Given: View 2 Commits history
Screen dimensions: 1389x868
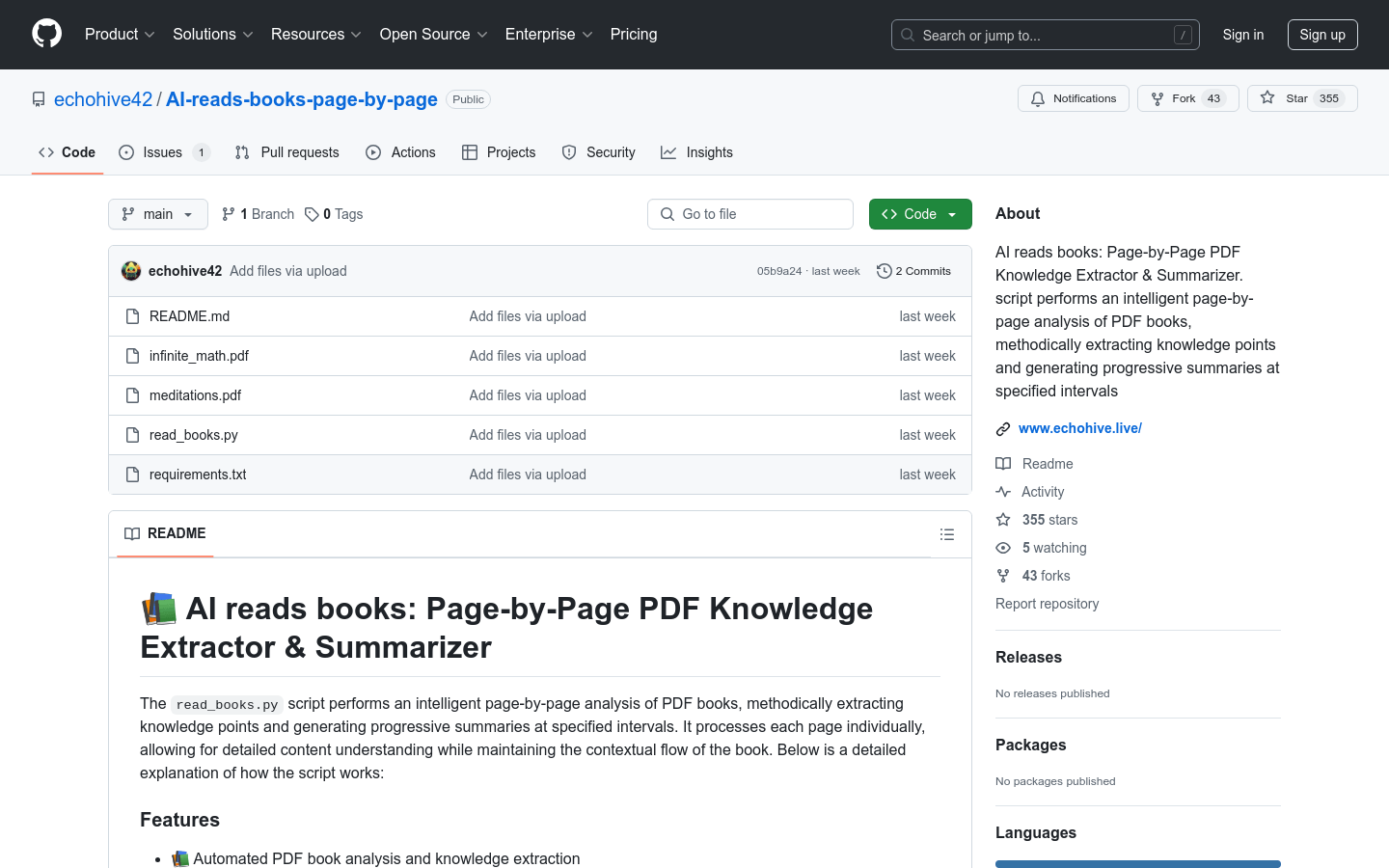Looking at the screenshot, I should point(914,271).
